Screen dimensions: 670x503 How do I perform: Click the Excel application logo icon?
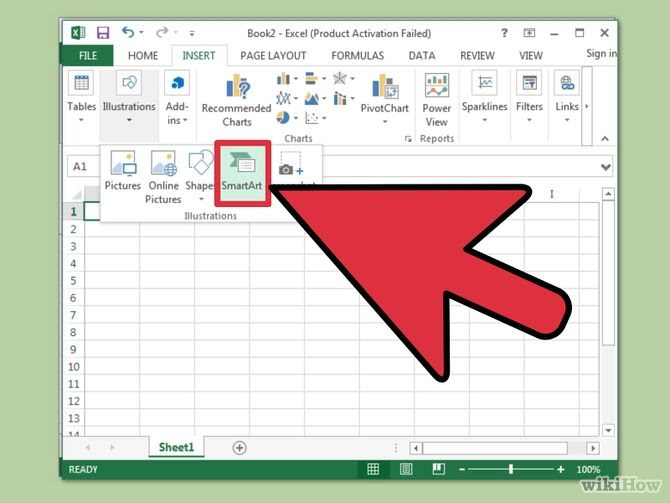pos(78,33)
